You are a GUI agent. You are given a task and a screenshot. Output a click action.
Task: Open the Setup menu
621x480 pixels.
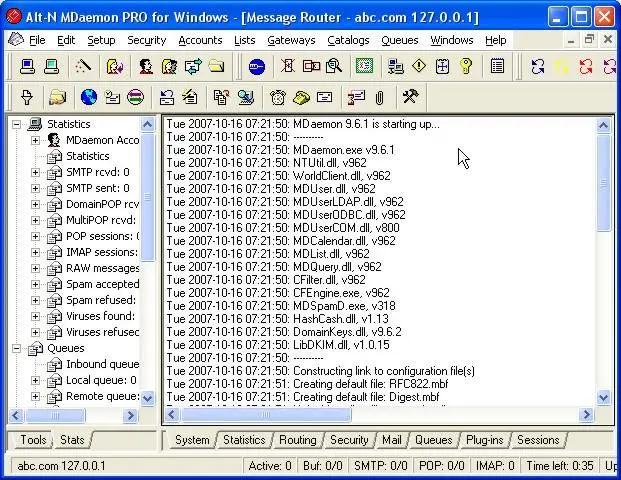tap(101, 40)
